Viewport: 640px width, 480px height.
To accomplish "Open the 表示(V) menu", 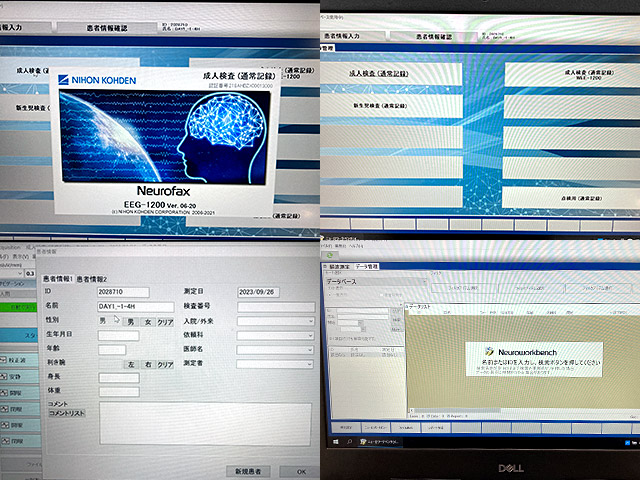I will pos(20,257).
